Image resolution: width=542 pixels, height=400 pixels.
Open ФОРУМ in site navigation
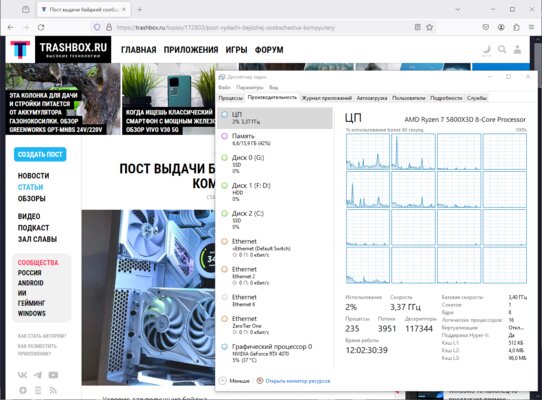coord(269,50)
